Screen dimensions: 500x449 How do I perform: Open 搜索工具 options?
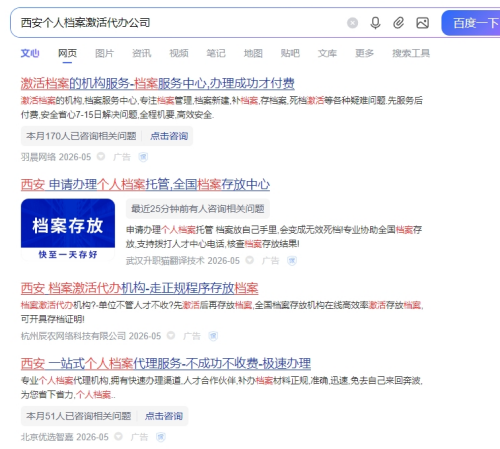pos(411,53)
